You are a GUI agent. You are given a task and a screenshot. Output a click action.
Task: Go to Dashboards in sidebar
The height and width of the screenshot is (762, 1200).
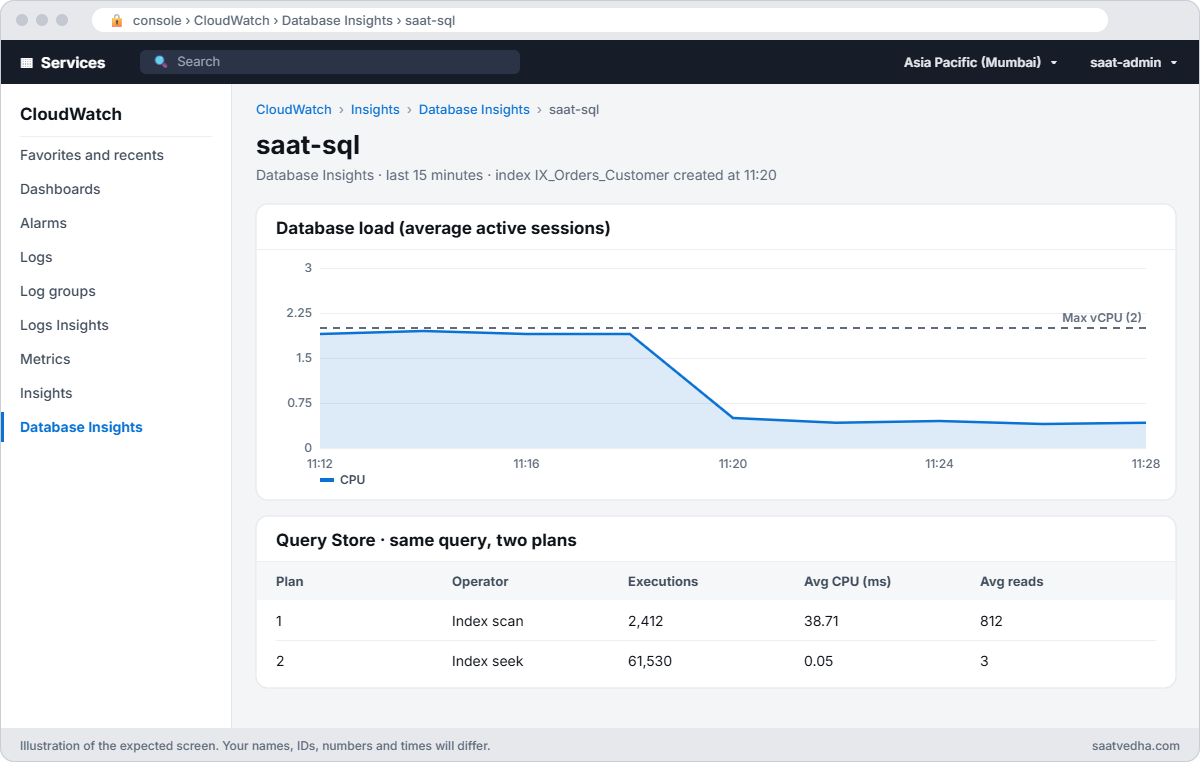pos(60,189)
